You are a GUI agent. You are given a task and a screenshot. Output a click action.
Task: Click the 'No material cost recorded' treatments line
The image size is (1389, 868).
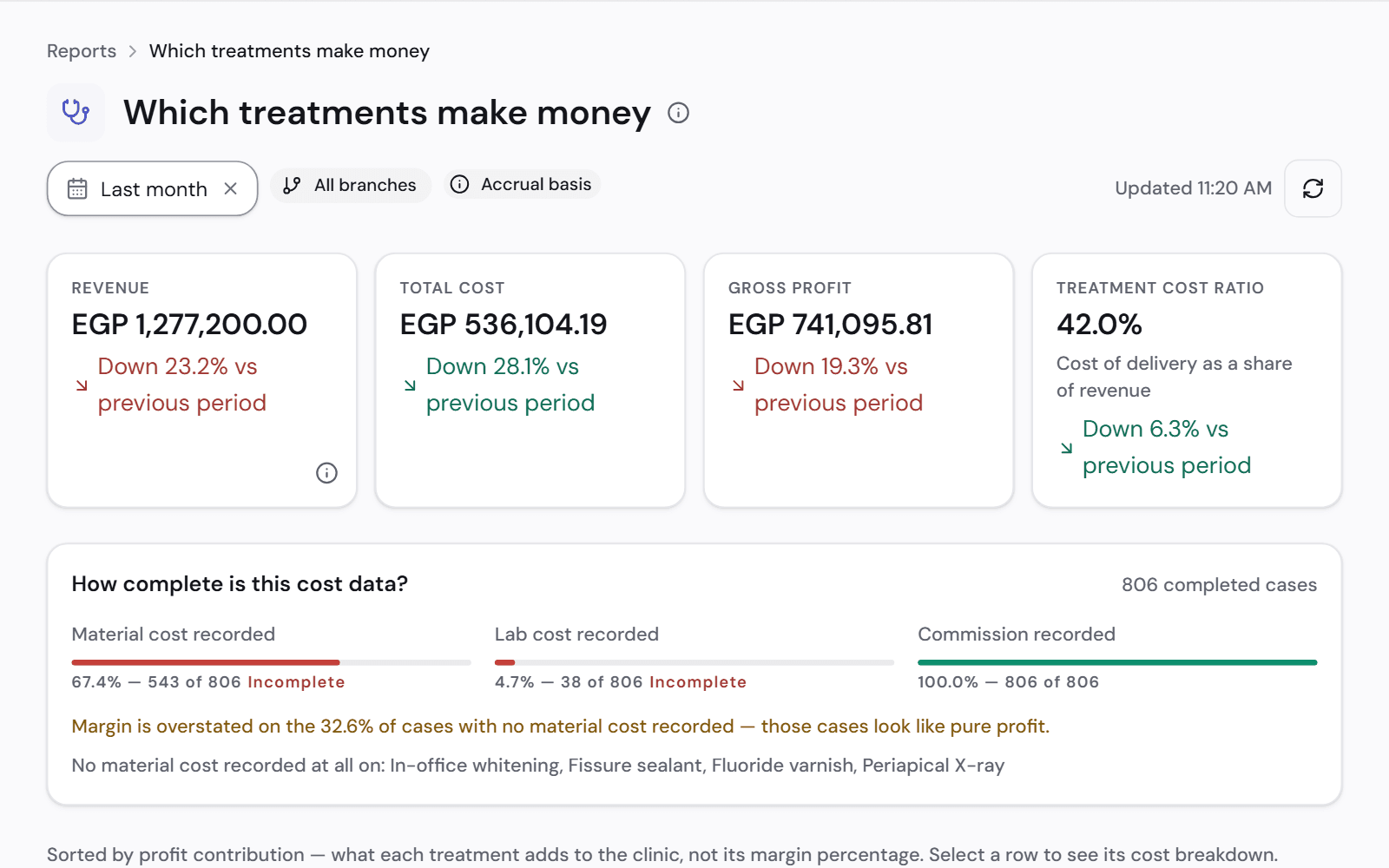(538, 766)
